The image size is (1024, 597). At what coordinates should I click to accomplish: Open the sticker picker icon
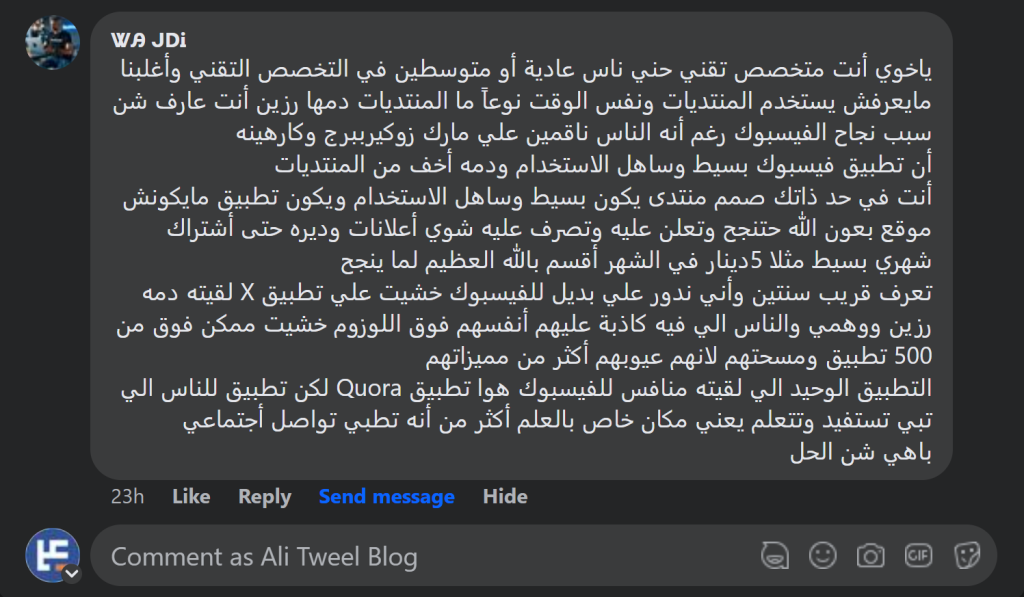pyautogui.click(x=966, y=555)
